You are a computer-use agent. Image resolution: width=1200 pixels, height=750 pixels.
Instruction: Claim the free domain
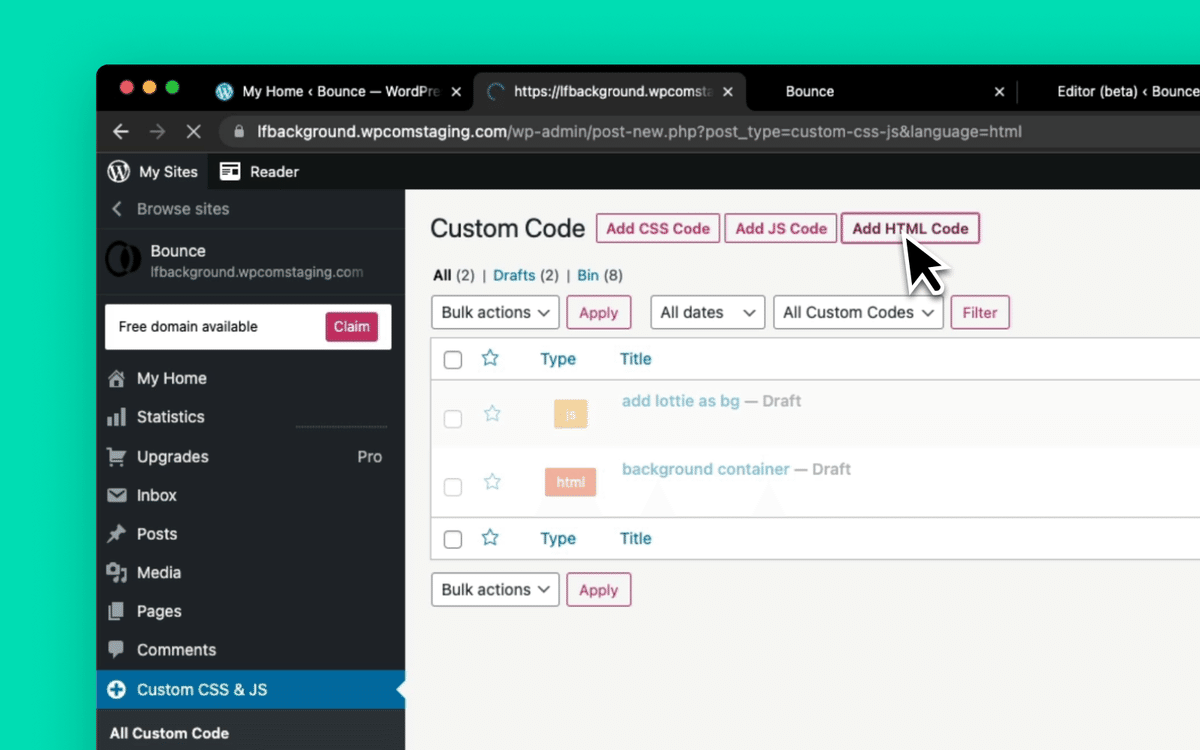coord(352,327)
